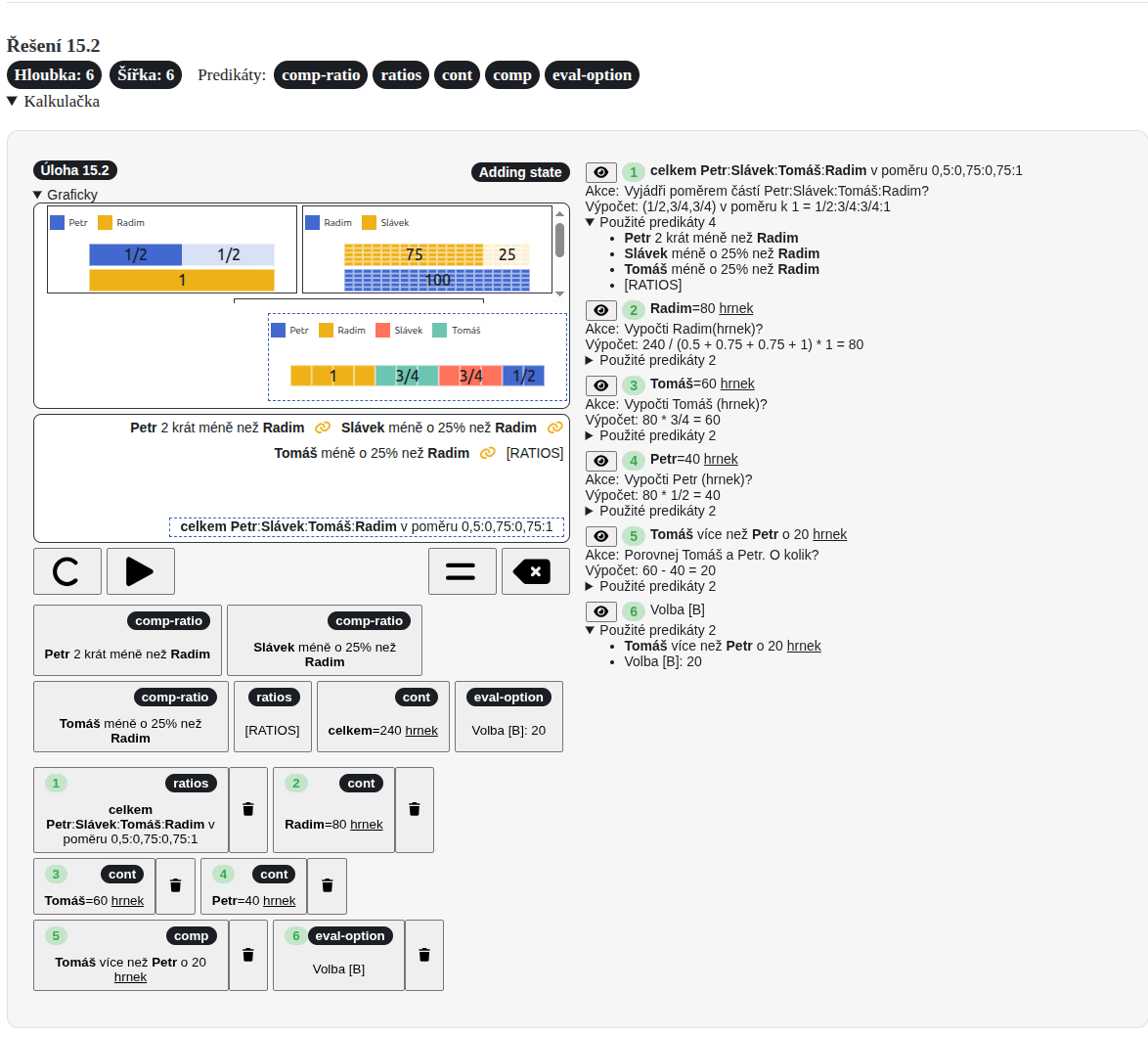The width and height of the screenshot is (1148, 1037).
Task: Collapse the Kalkulačka section
Action: click(13, 101)
